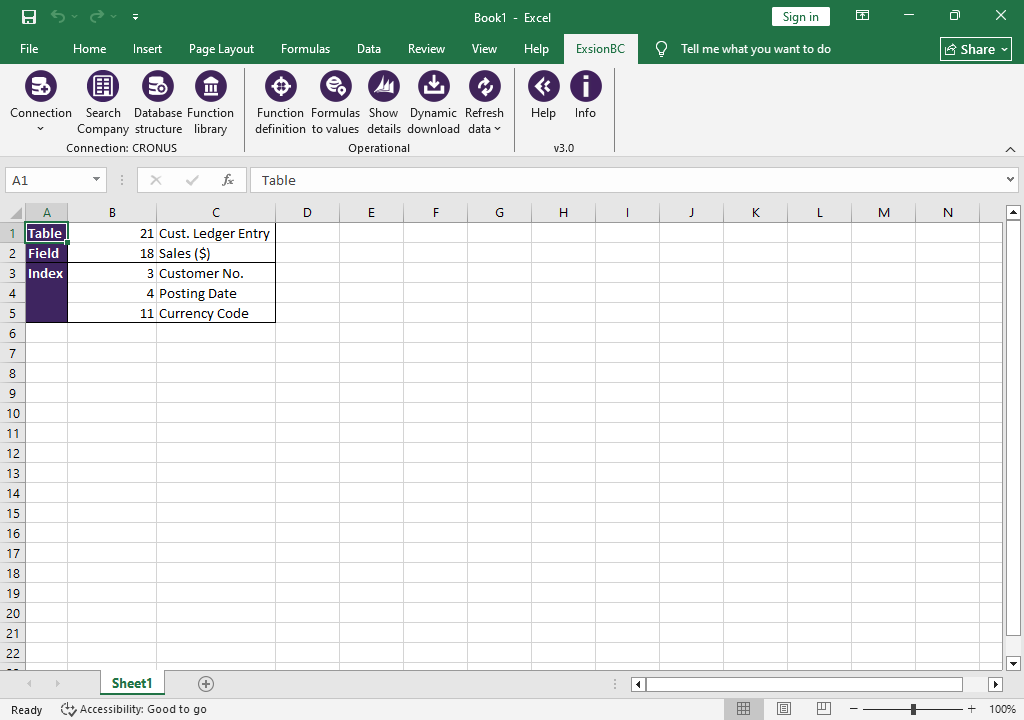Cancel the formula bar entry
This screenshot has width=1024, height=720.
155,180
